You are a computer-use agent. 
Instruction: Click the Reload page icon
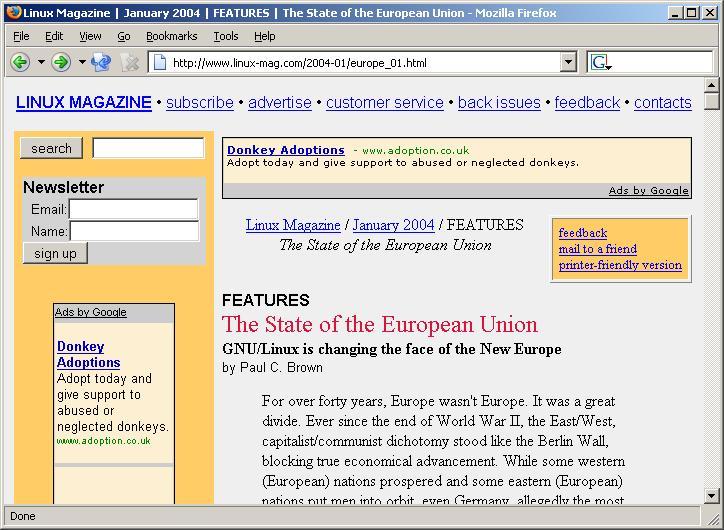coord(101,62)
